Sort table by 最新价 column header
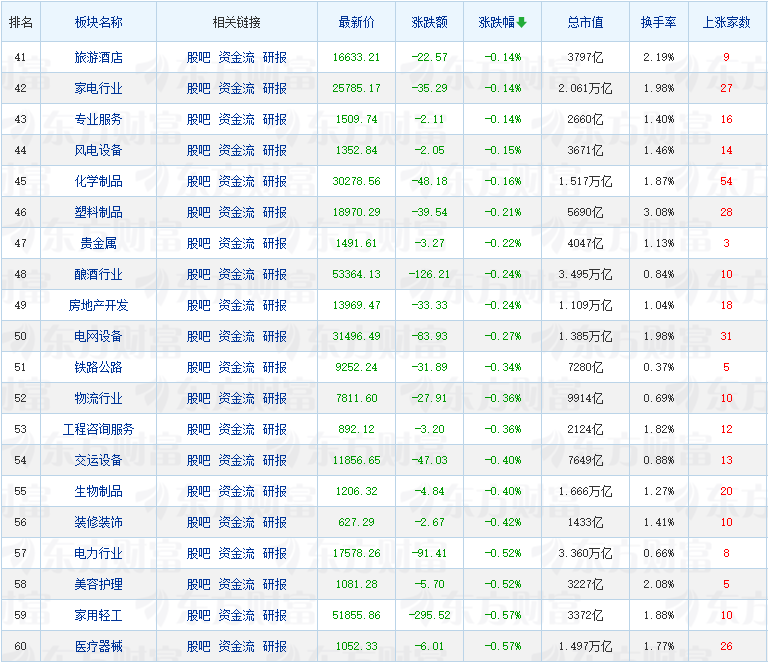Viewport: 768px width, 663px height. point(359,22)
